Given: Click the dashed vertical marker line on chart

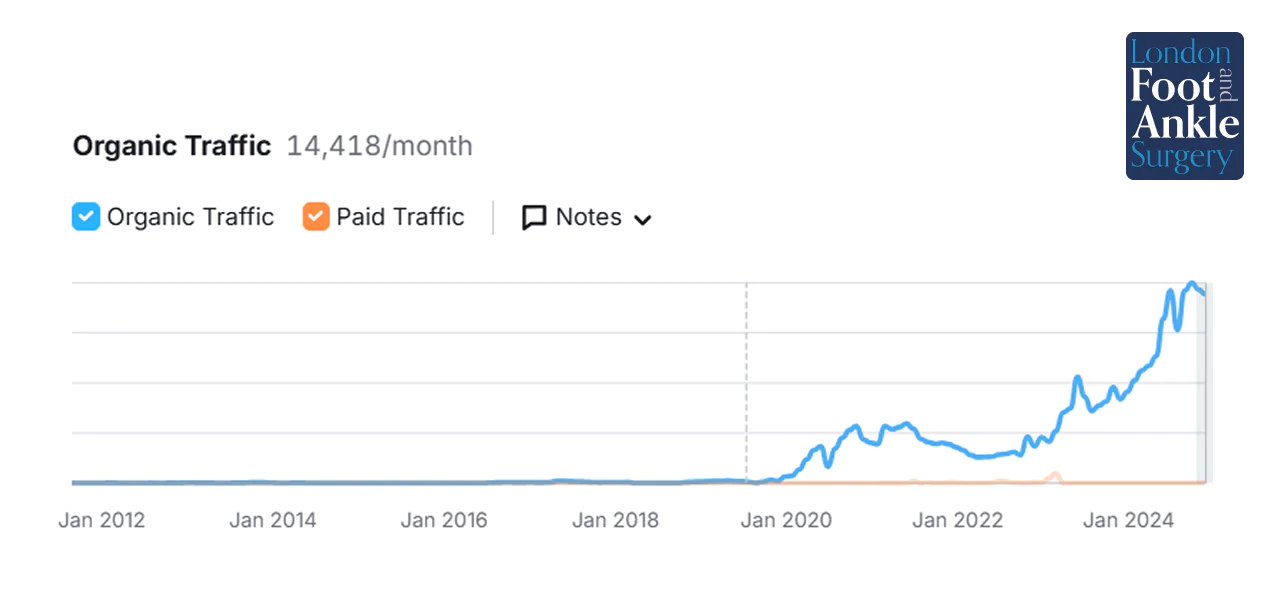Looking at the screenshot, I should [746, 380].
